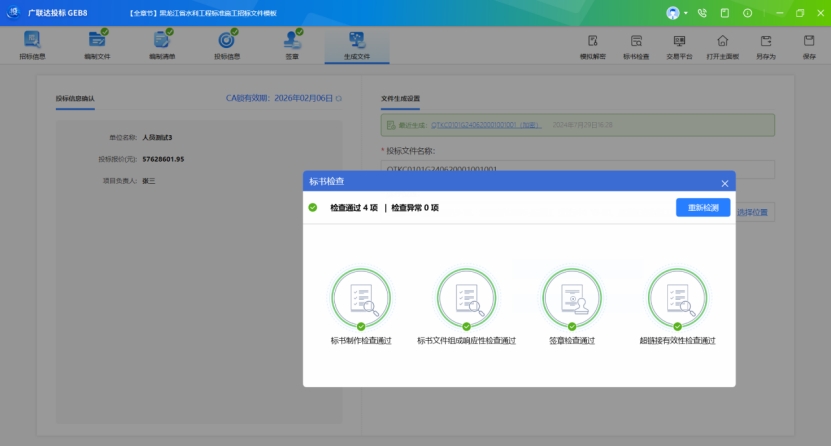Go to the 签章 step icon
Image resolution: width=831 pixels, height=446 pixels.
[x=292, y=41]
